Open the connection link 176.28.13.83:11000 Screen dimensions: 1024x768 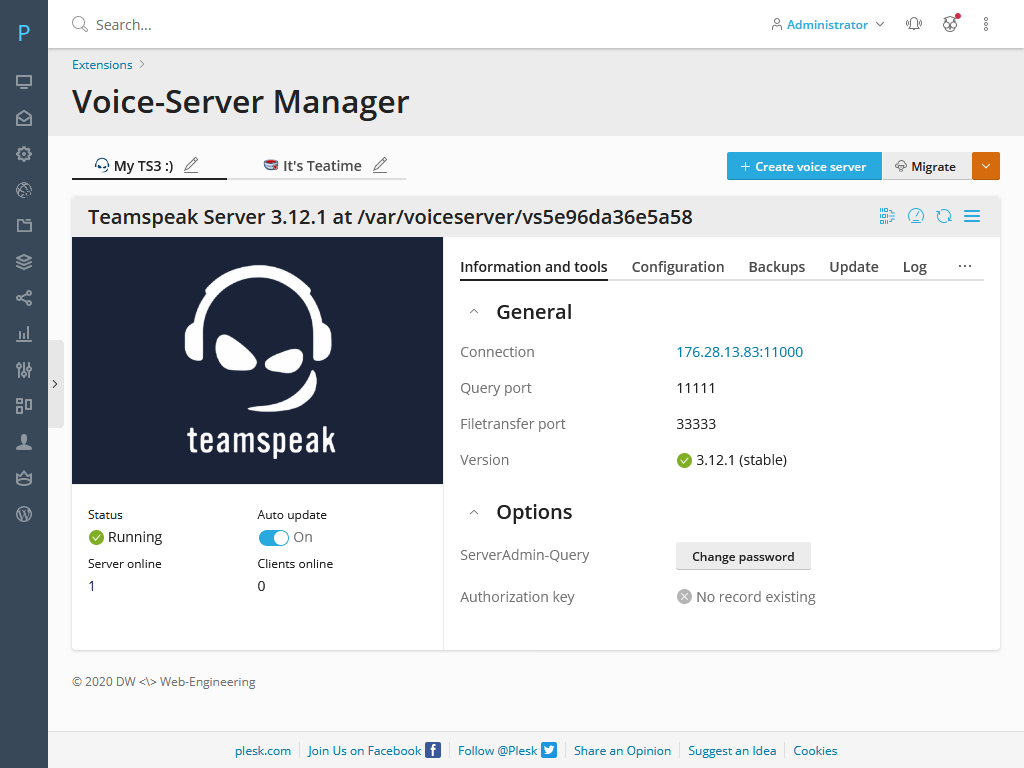(739, 352)
